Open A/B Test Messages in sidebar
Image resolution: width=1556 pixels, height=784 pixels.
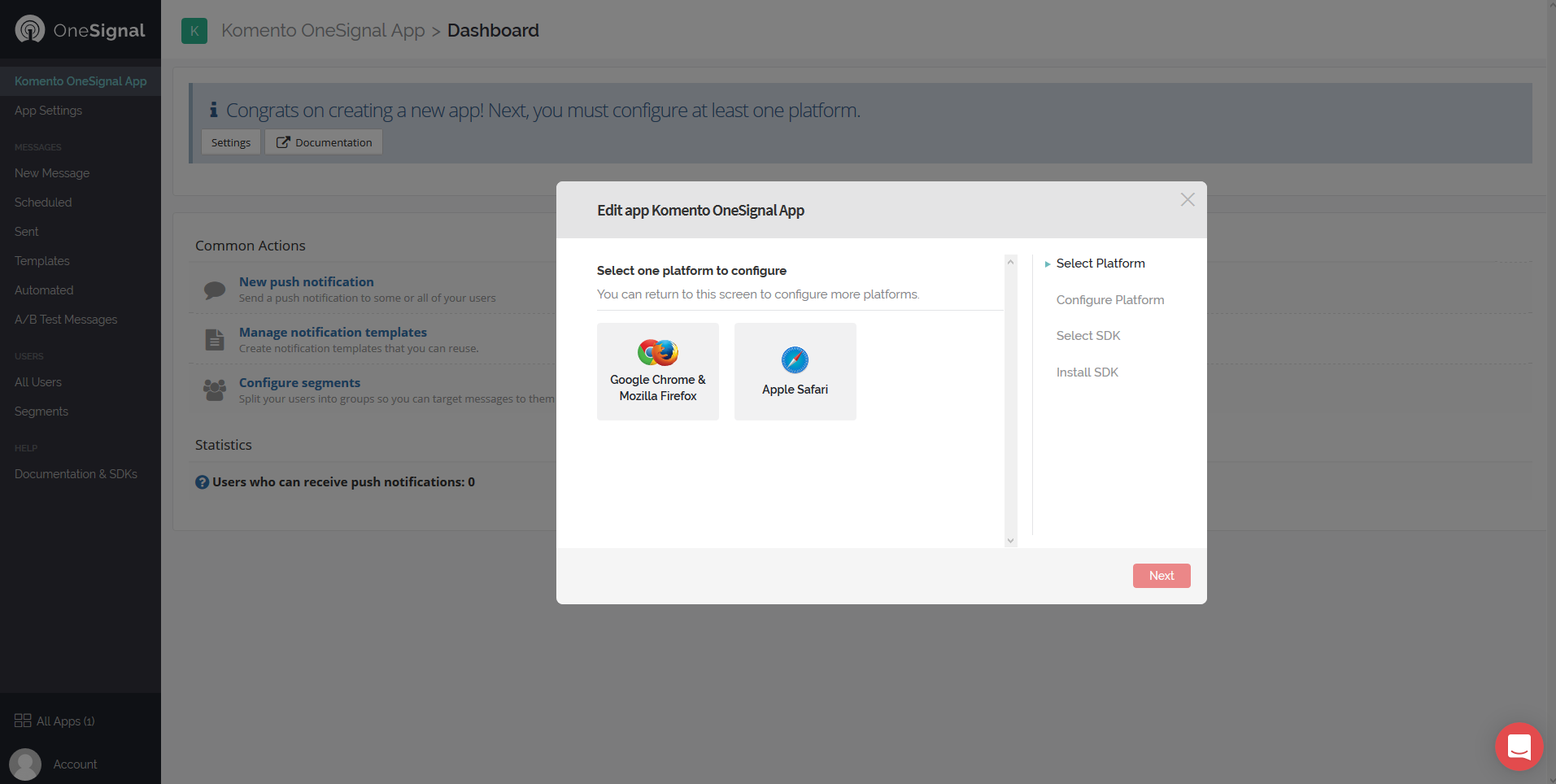tap(66, 320)
